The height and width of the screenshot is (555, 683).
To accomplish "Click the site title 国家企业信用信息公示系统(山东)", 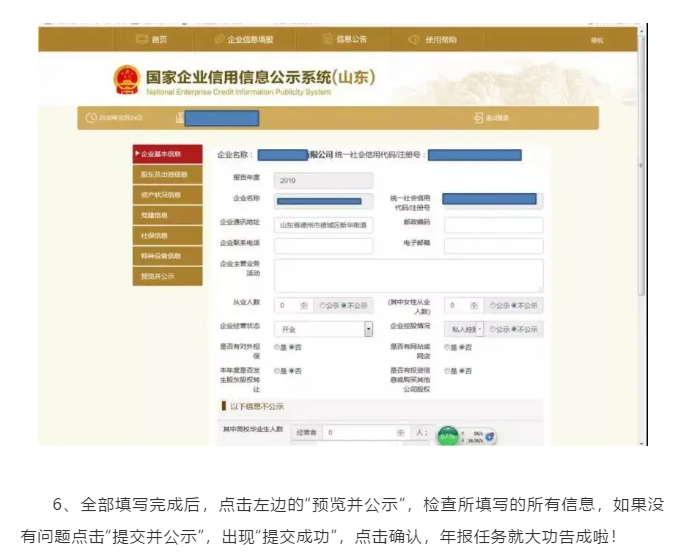I will coord(260,77).
